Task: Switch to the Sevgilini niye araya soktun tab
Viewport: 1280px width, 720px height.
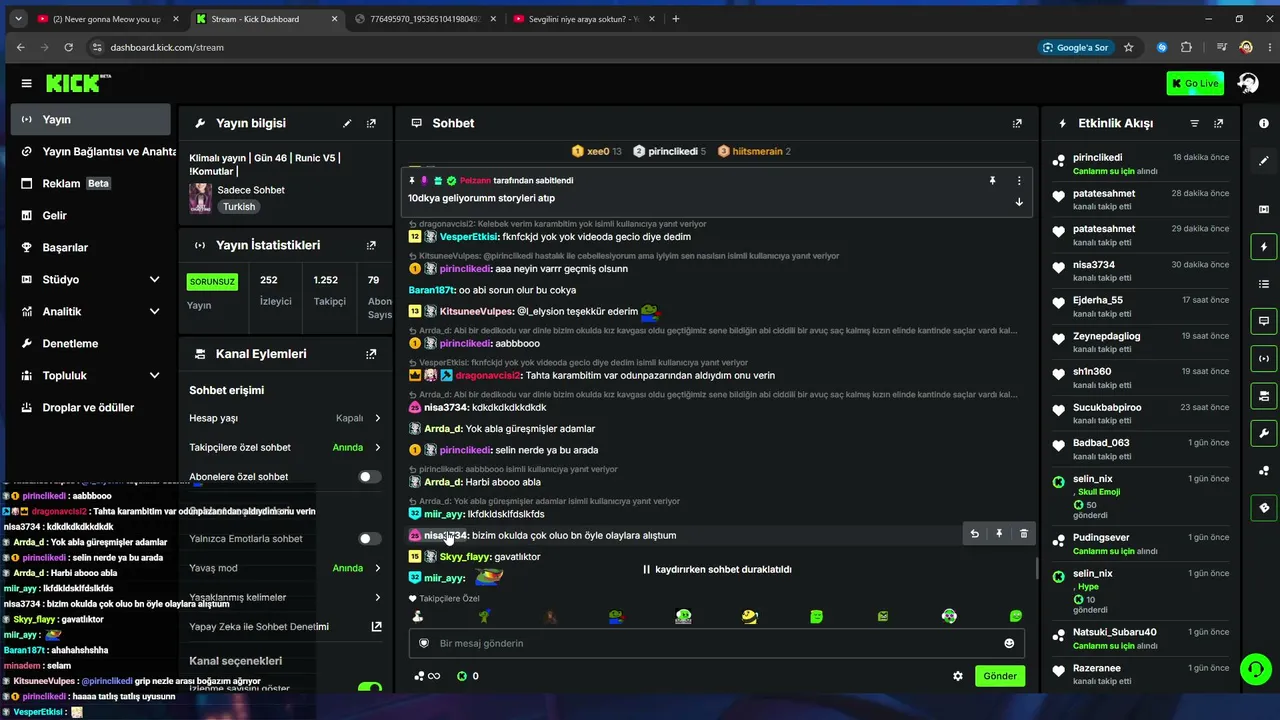Action: coord(581,18)
